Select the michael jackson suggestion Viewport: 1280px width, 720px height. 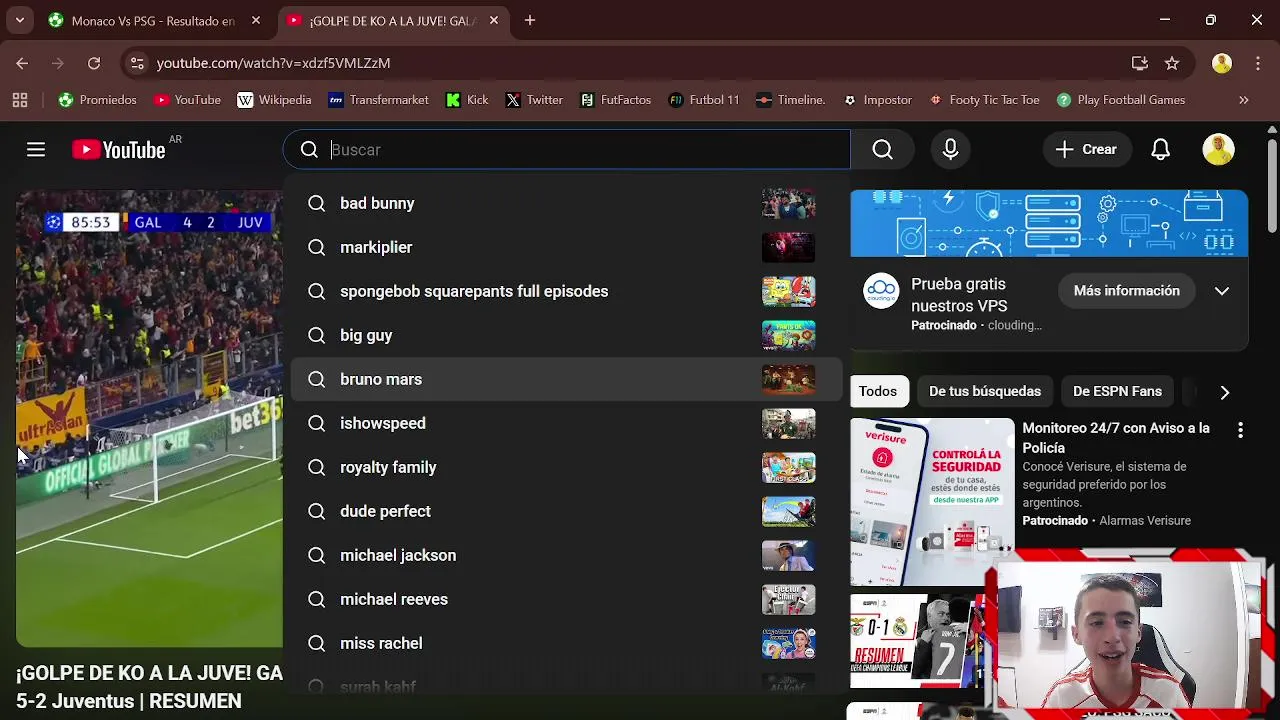pos(567,555)
